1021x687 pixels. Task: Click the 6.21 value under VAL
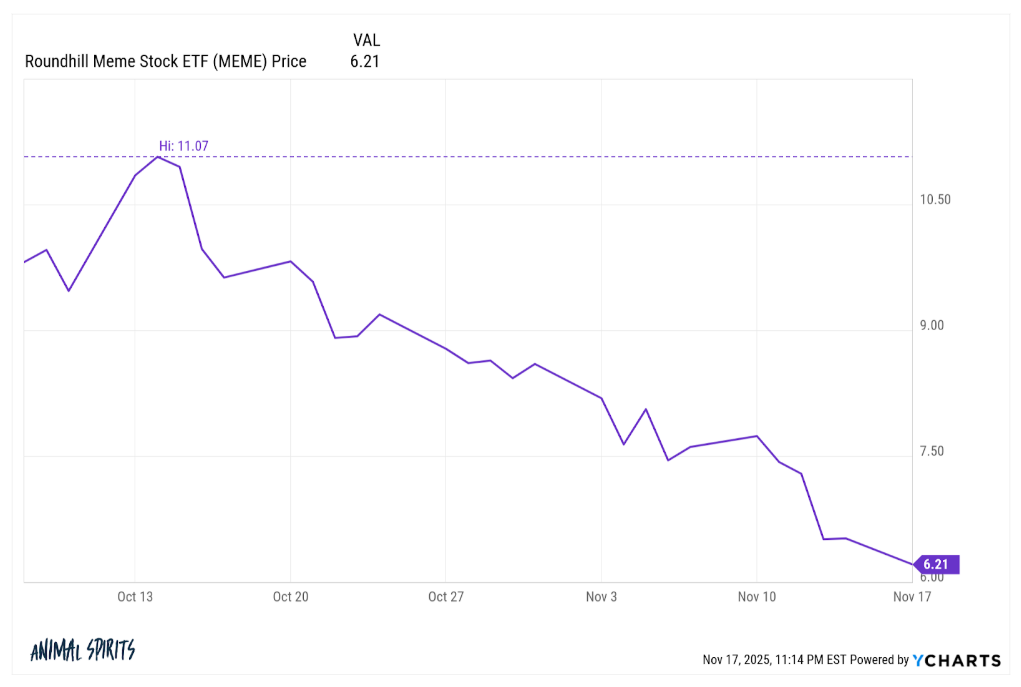pyautogui.click(x=365, y=62)
